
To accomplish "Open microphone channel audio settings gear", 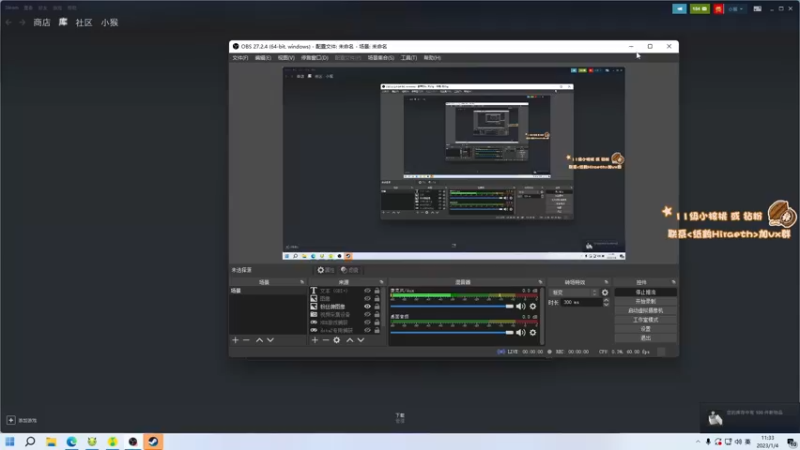I will coord(533,306).
